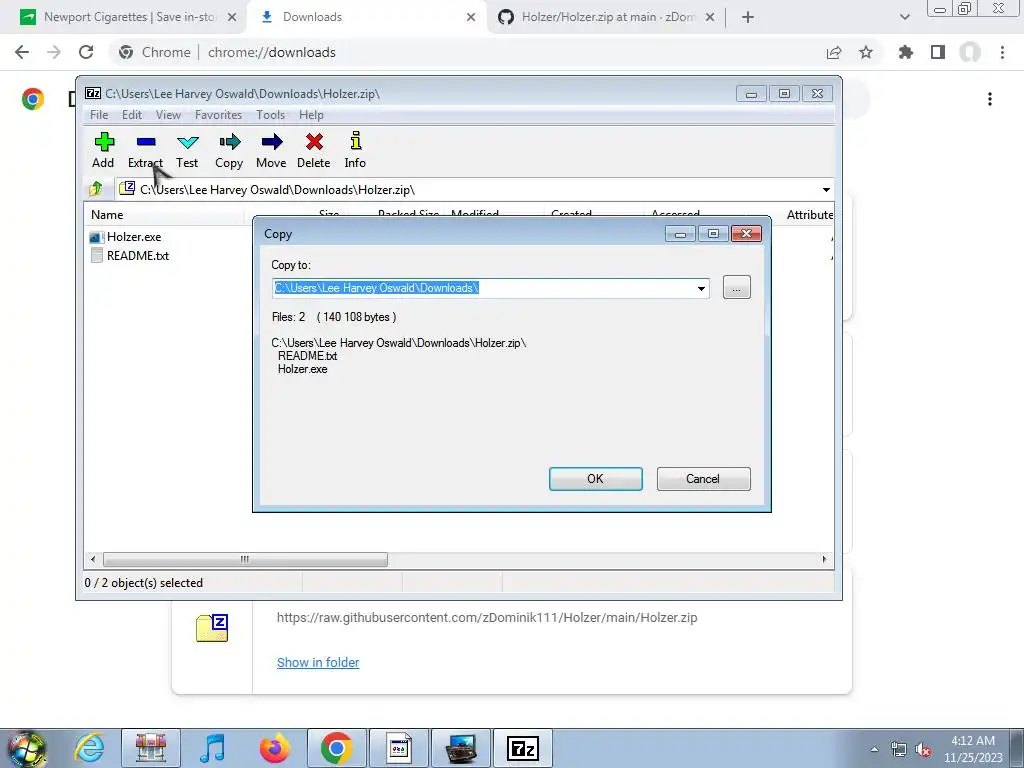
Task: Click Cancel in the Copy dialog
Action: 703,479
